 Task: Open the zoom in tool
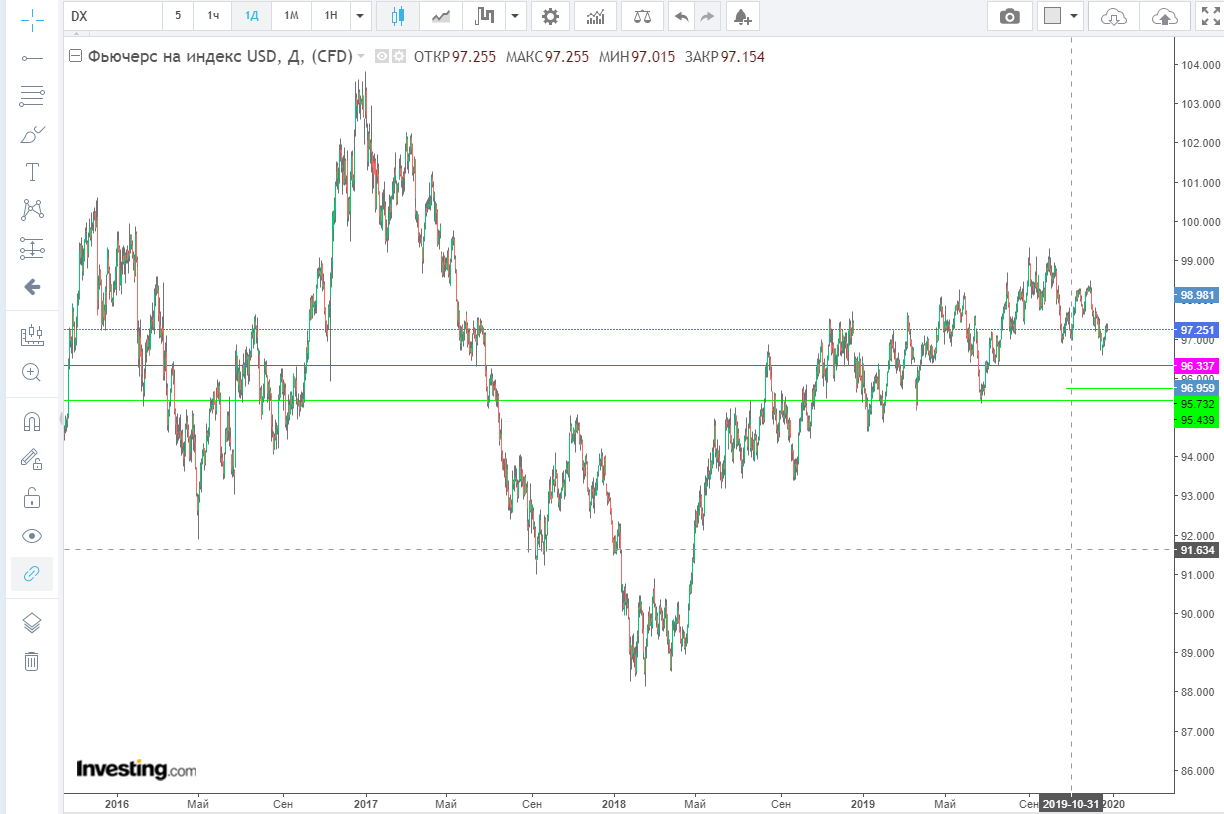coord(32,372)
